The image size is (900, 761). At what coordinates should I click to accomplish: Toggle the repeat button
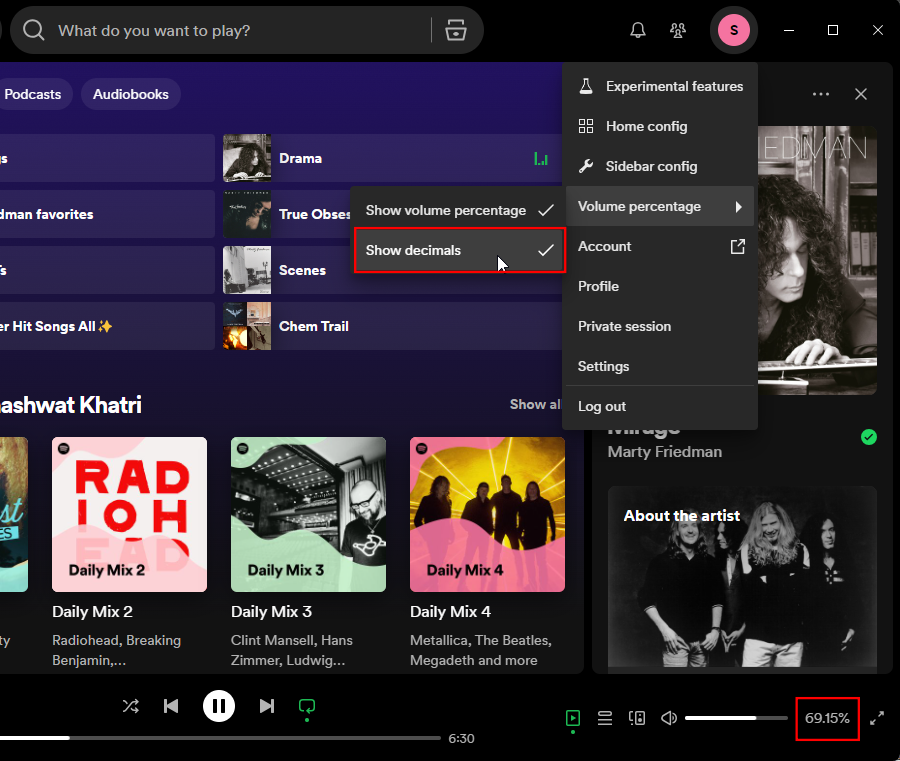pos(307,706)
